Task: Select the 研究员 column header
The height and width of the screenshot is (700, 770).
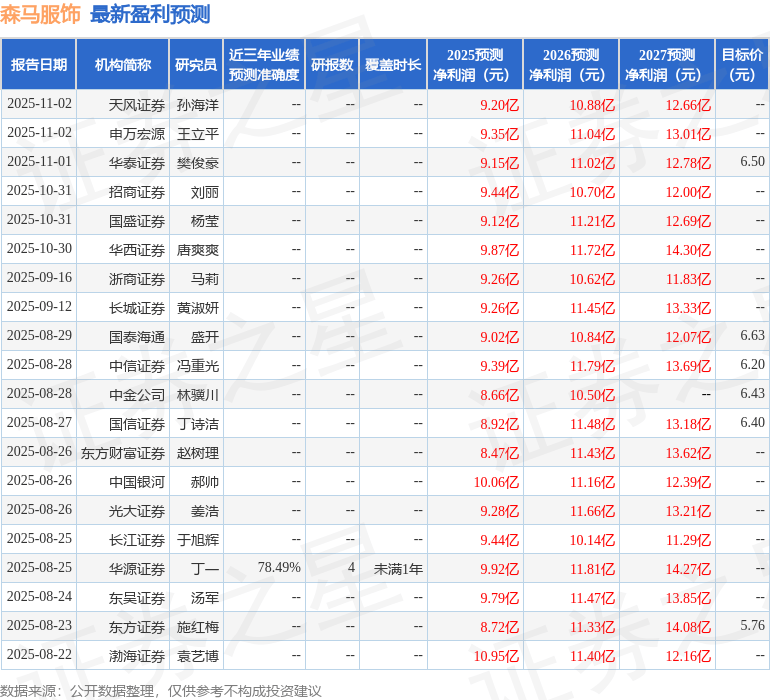Action: (x=196, y=65)
